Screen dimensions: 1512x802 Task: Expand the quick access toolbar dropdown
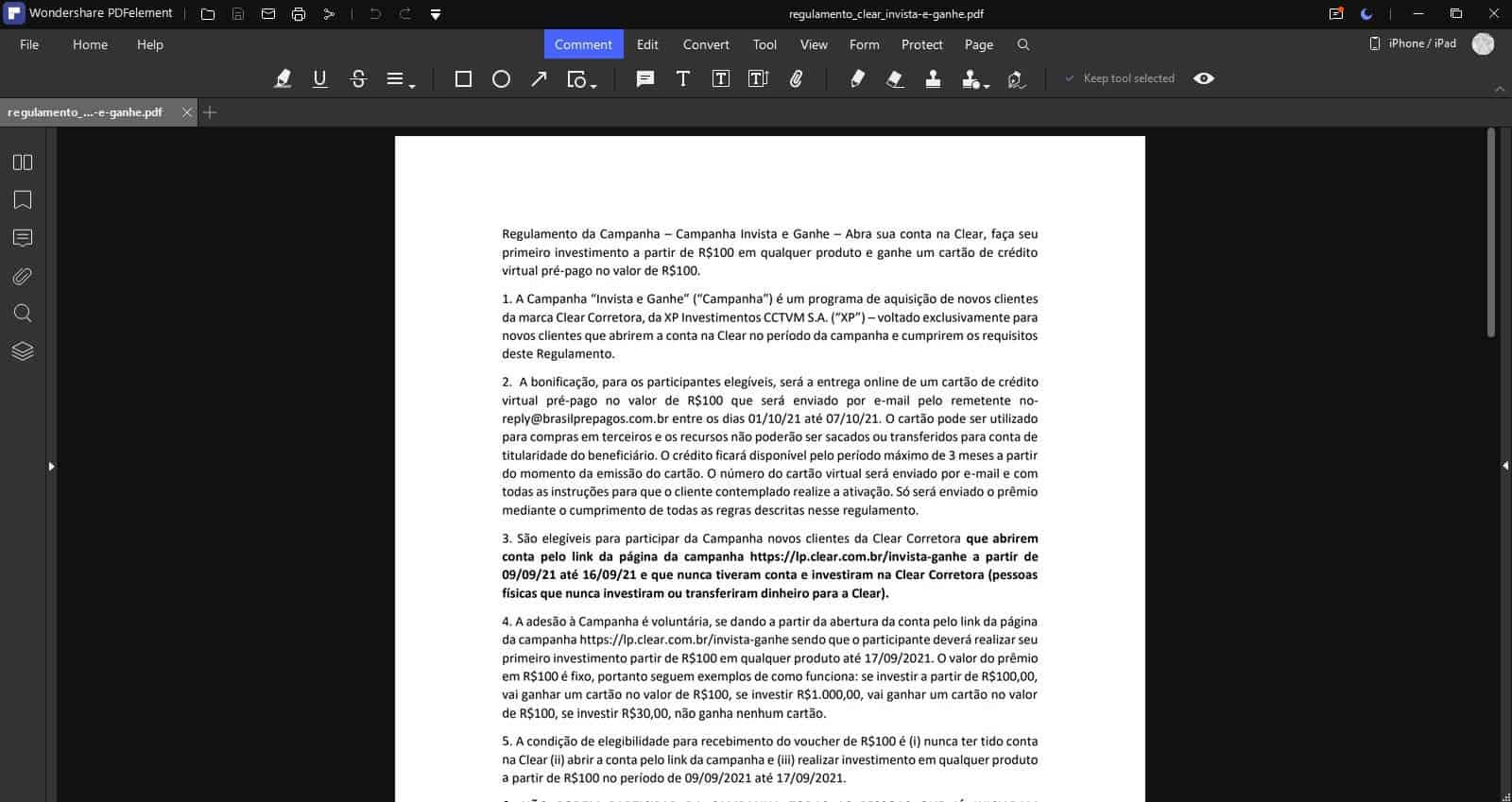436,14
